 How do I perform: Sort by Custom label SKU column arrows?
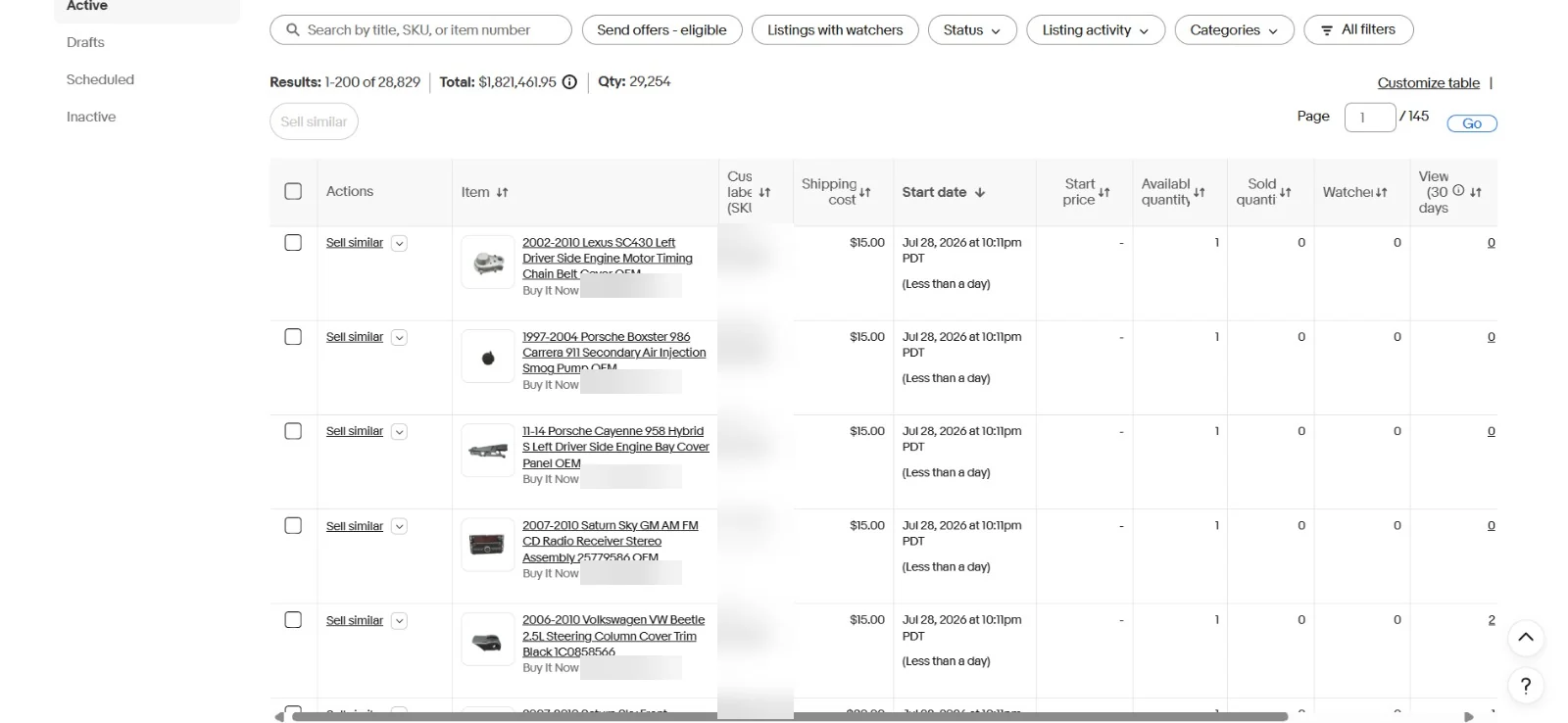point(764,193)
